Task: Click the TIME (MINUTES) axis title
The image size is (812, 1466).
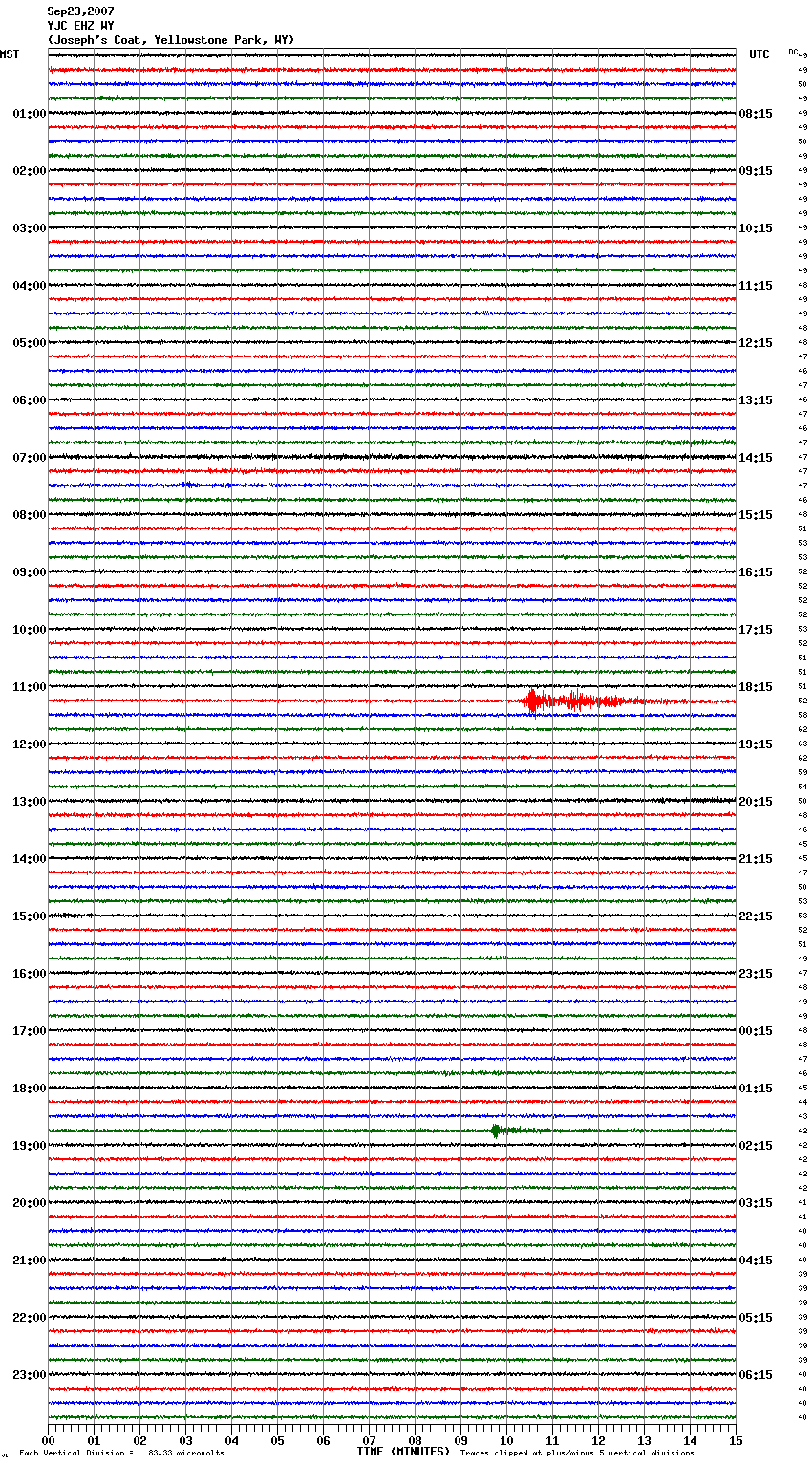Action: (403, 1452)
